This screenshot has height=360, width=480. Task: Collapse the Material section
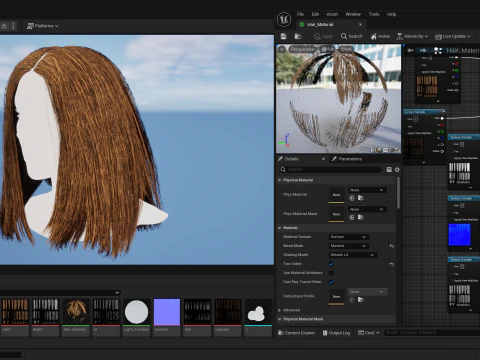click(280, 228)
